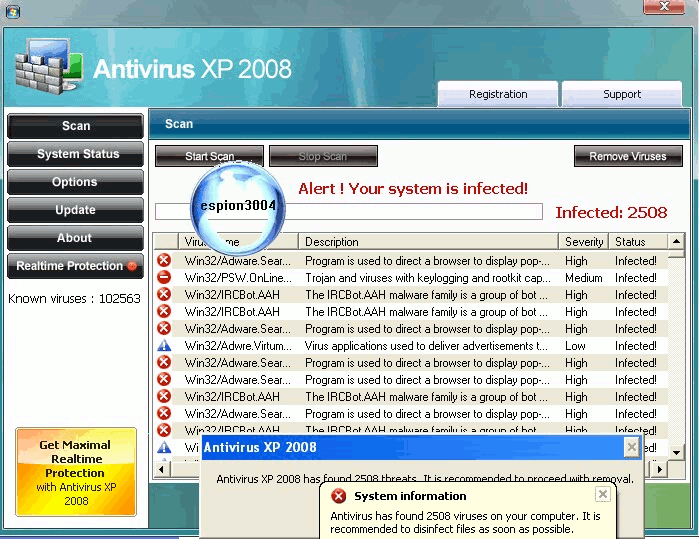
Task: Open the System Status section
Action: (75, 154)
